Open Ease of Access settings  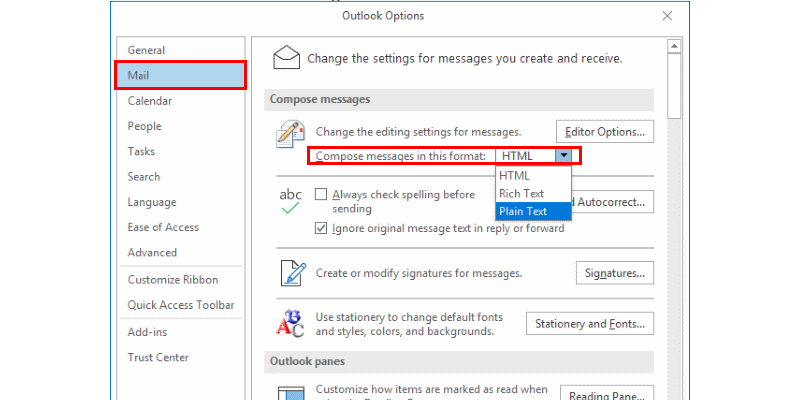tap(180, 227)
